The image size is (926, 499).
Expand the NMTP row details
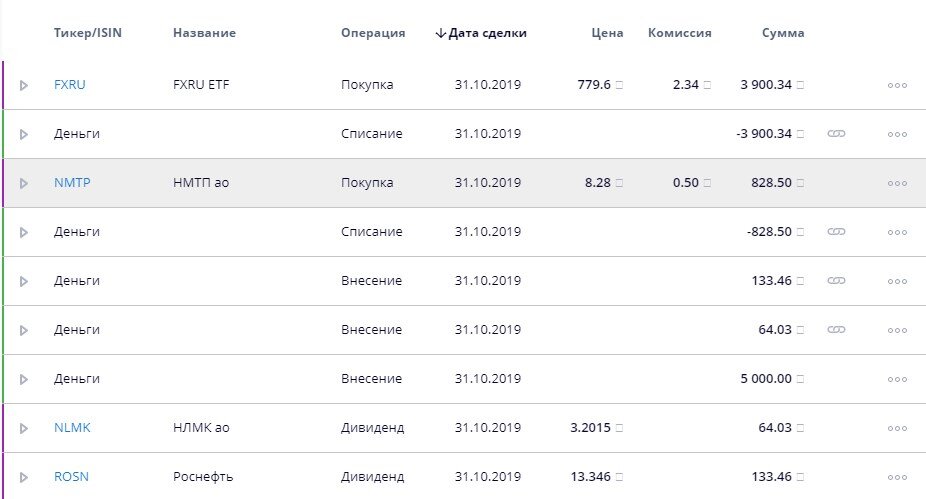click(x=24, y=183)
